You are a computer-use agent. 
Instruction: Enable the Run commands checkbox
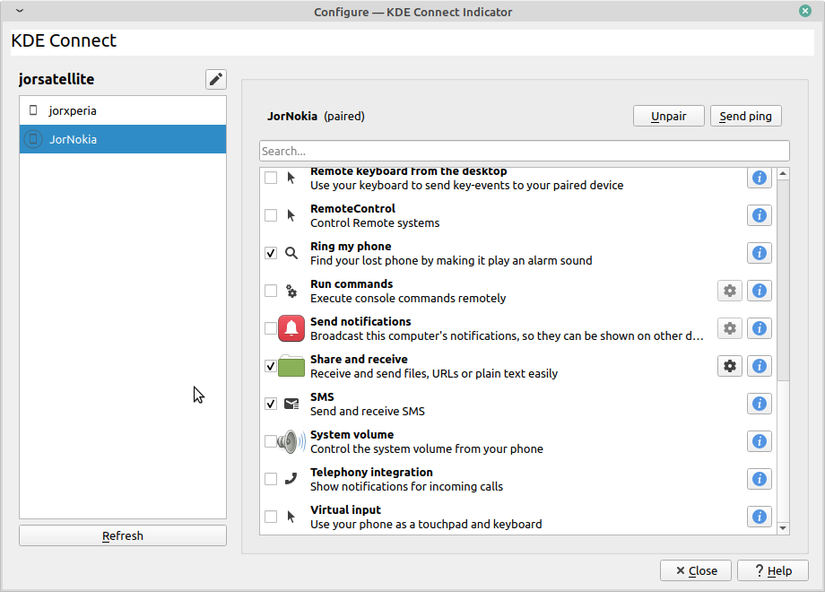point(270,290)
